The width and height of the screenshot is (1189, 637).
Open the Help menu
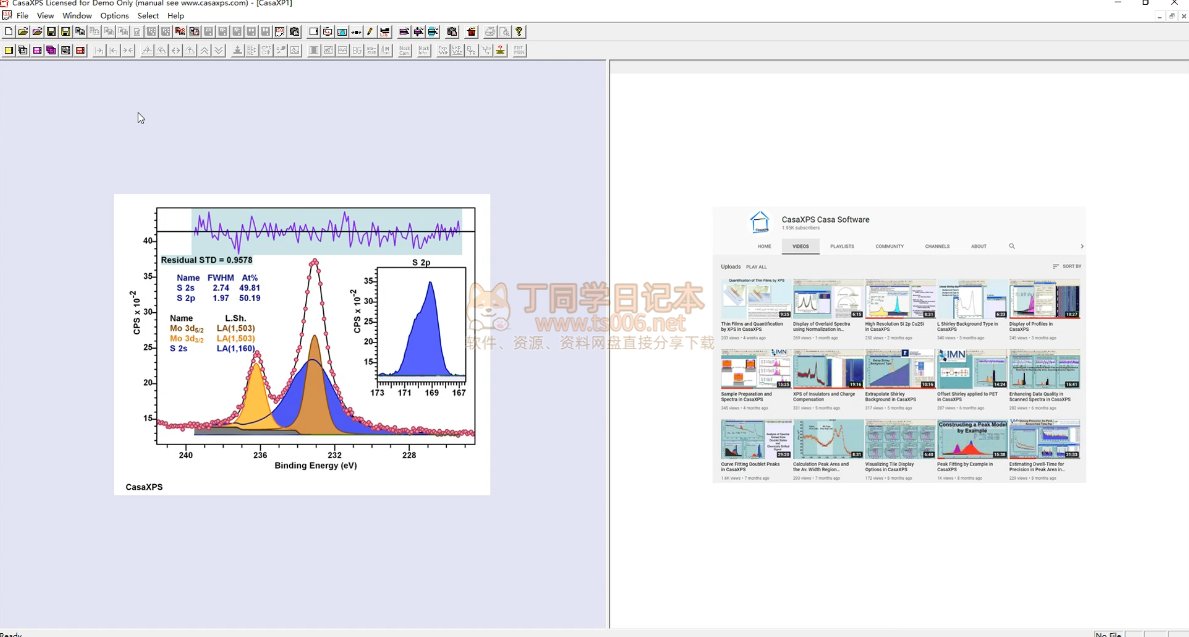click(175, 15)
